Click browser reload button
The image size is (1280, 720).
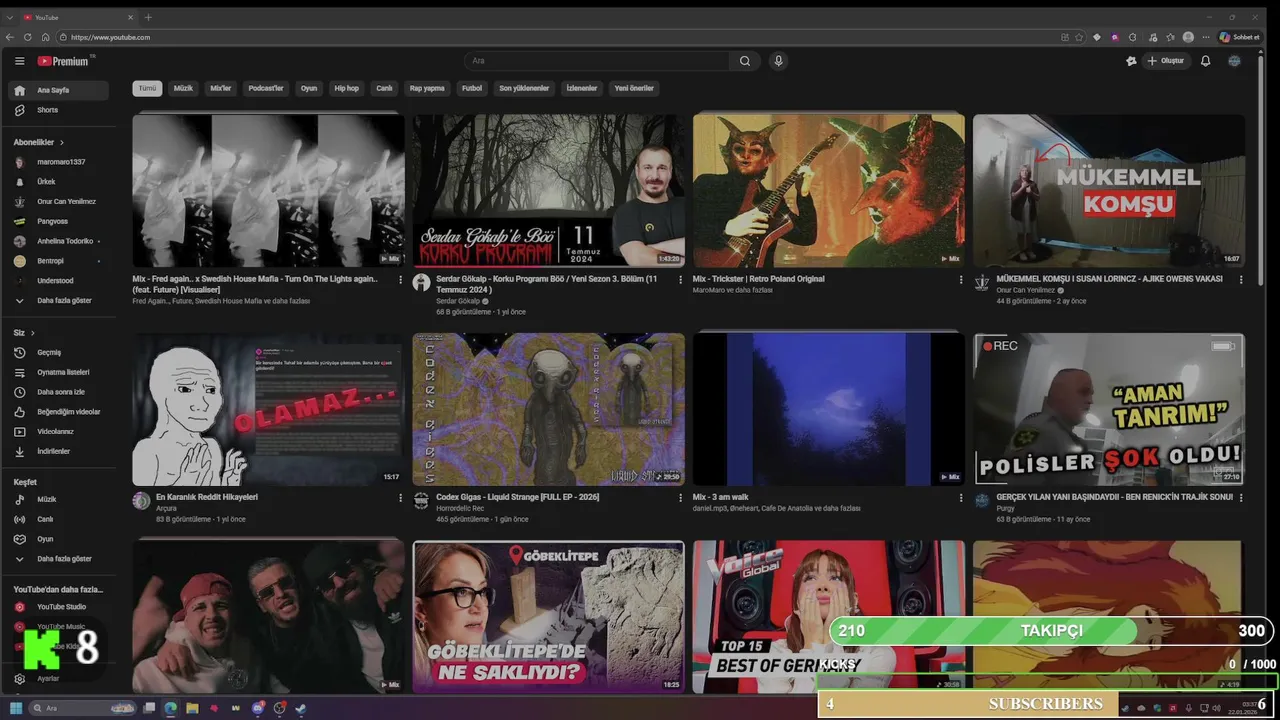coord(27,37)
